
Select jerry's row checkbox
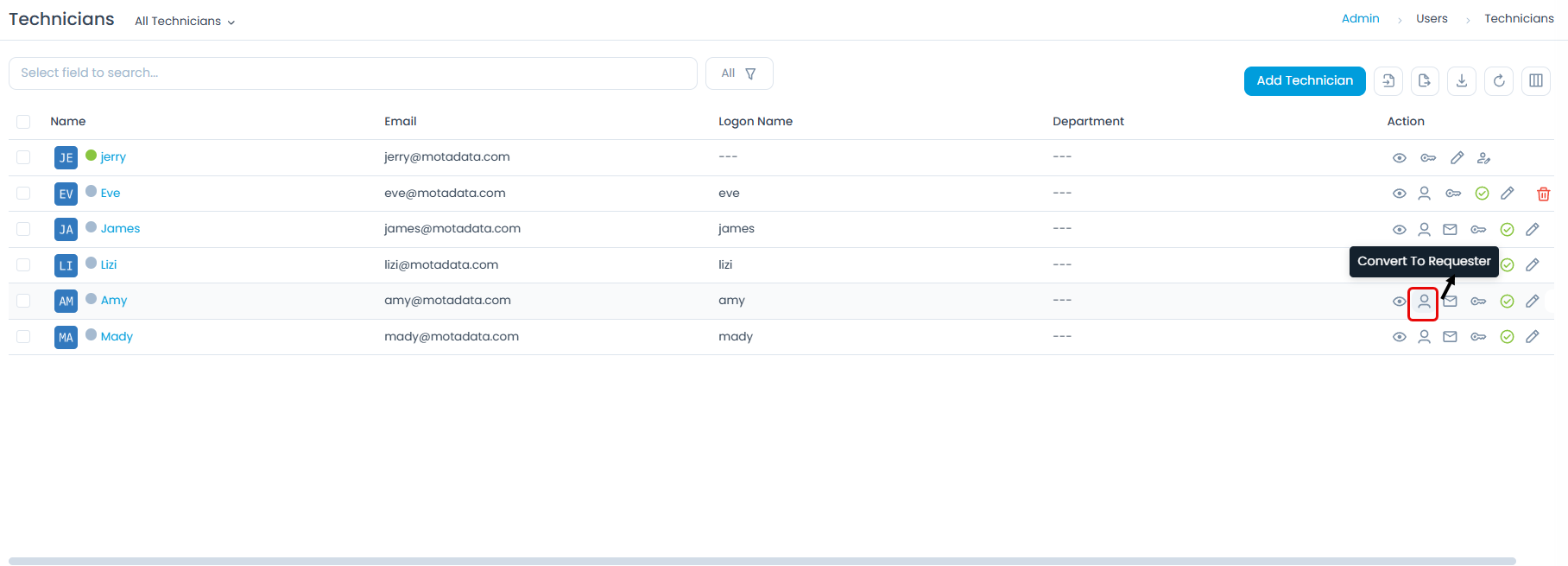[23, 157]
